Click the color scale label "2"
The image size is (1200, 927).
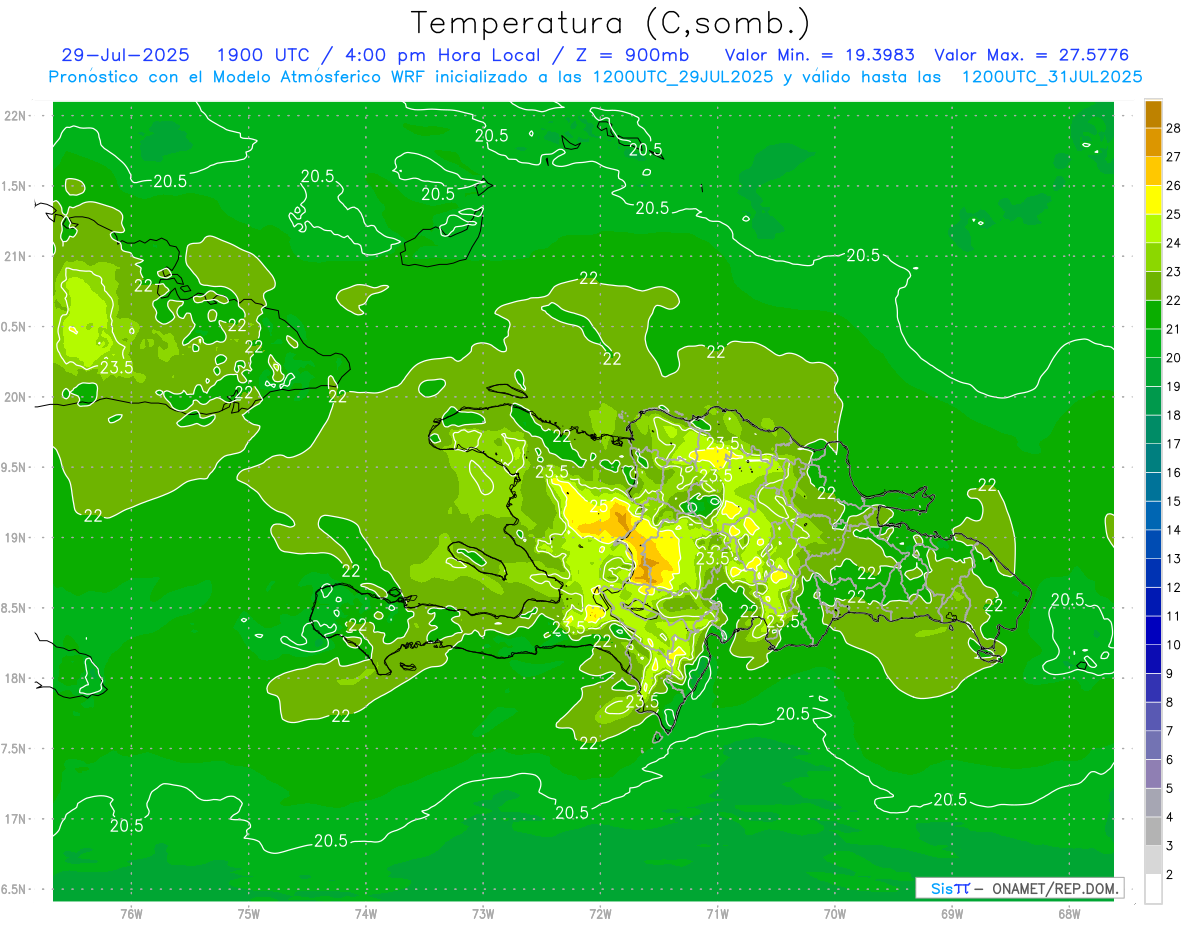[x=1170, y=875]
